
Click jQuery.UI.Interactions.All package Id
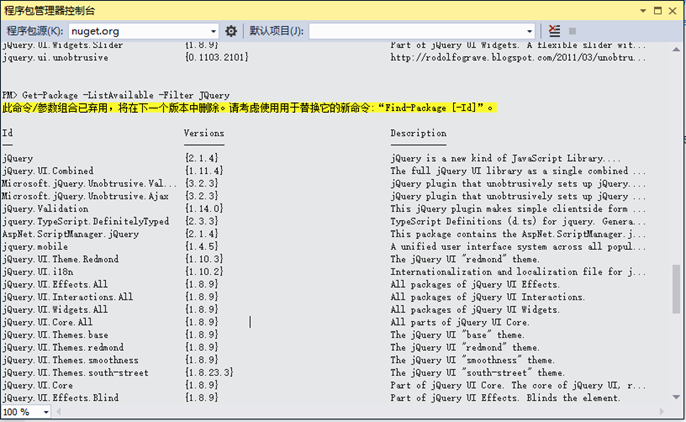click(68, 297)
